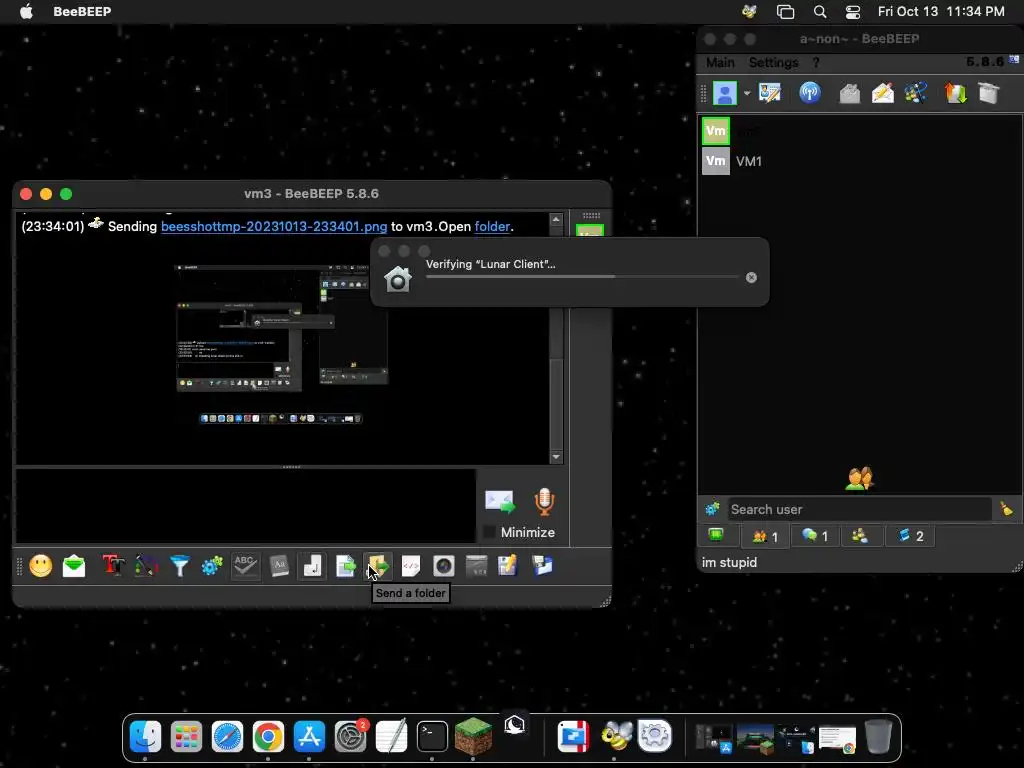Click the im stupid status text
This screenshot has height=768, width=1024.
pos(729,562)
